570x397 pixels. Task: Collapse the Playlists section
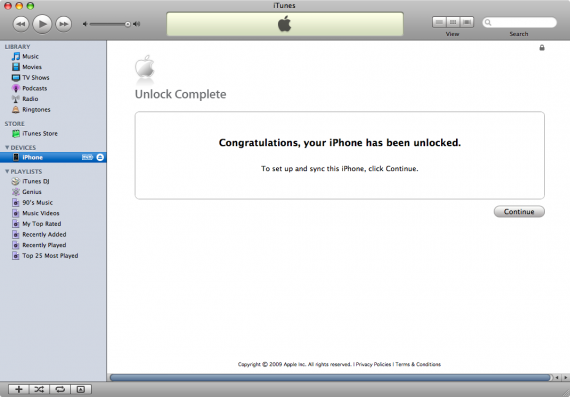click(7, 171)
